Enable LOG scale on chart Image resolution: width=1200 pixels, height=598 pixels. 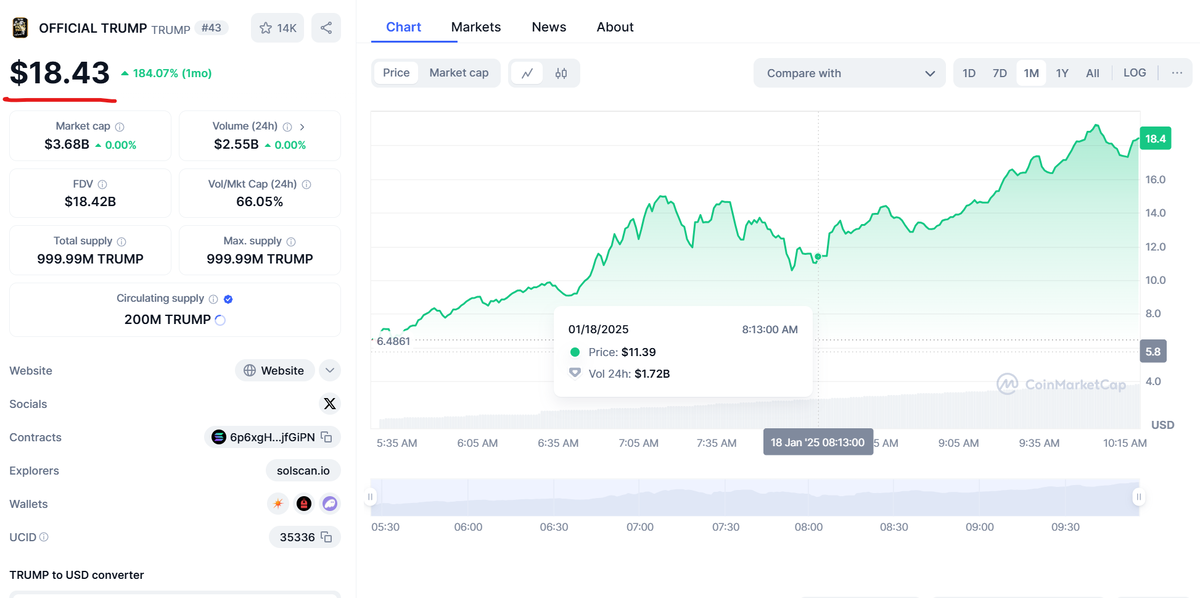coord(1134,73)
